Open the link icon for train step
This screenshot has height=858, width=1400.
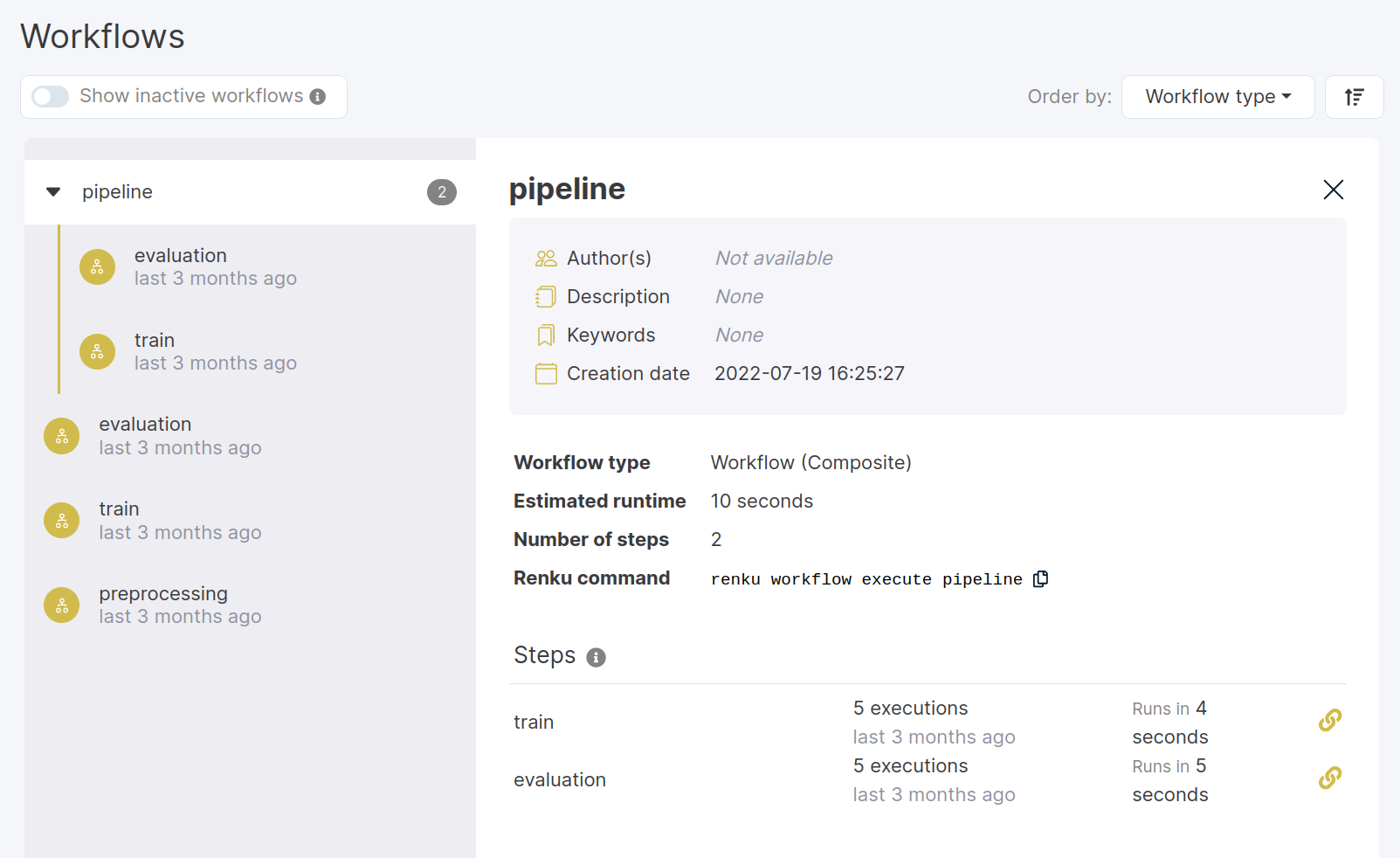pos(1329,720)
